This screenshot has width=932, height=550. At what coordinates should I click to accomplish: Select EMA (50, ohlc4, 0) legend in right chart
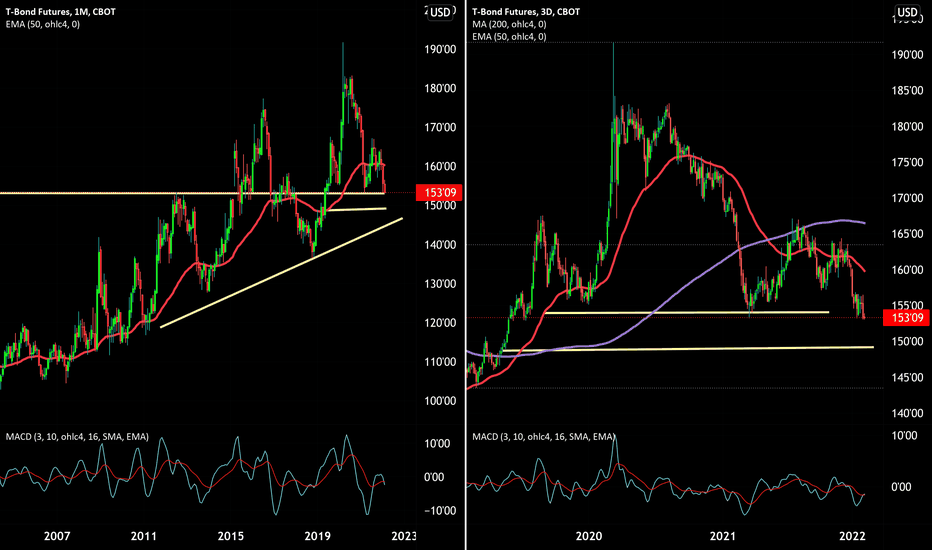pos(509,37)
